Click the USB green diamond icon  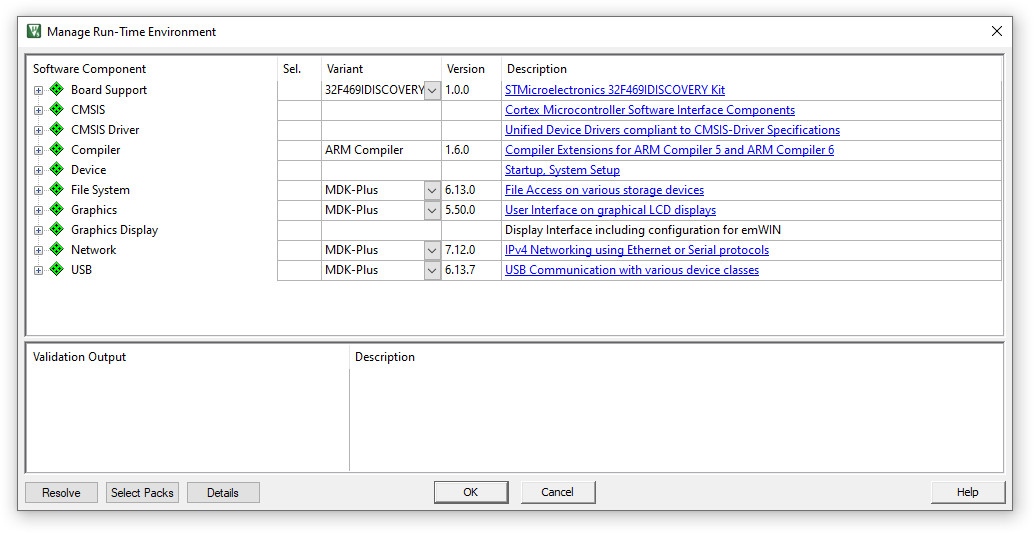(x=57, y=270)
